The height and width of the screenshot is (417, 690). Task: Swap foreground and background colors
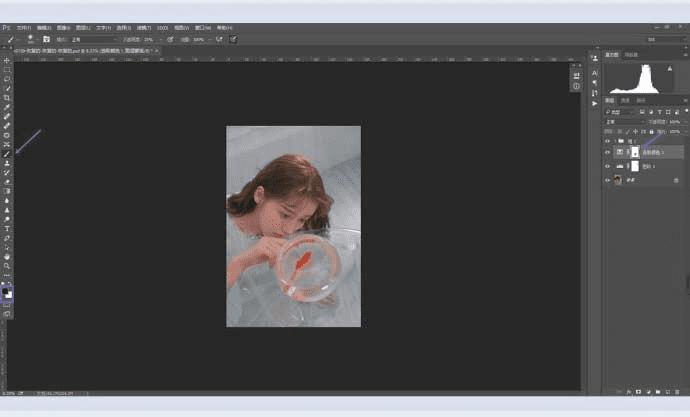pyautogui.click(x=10, y=284)
